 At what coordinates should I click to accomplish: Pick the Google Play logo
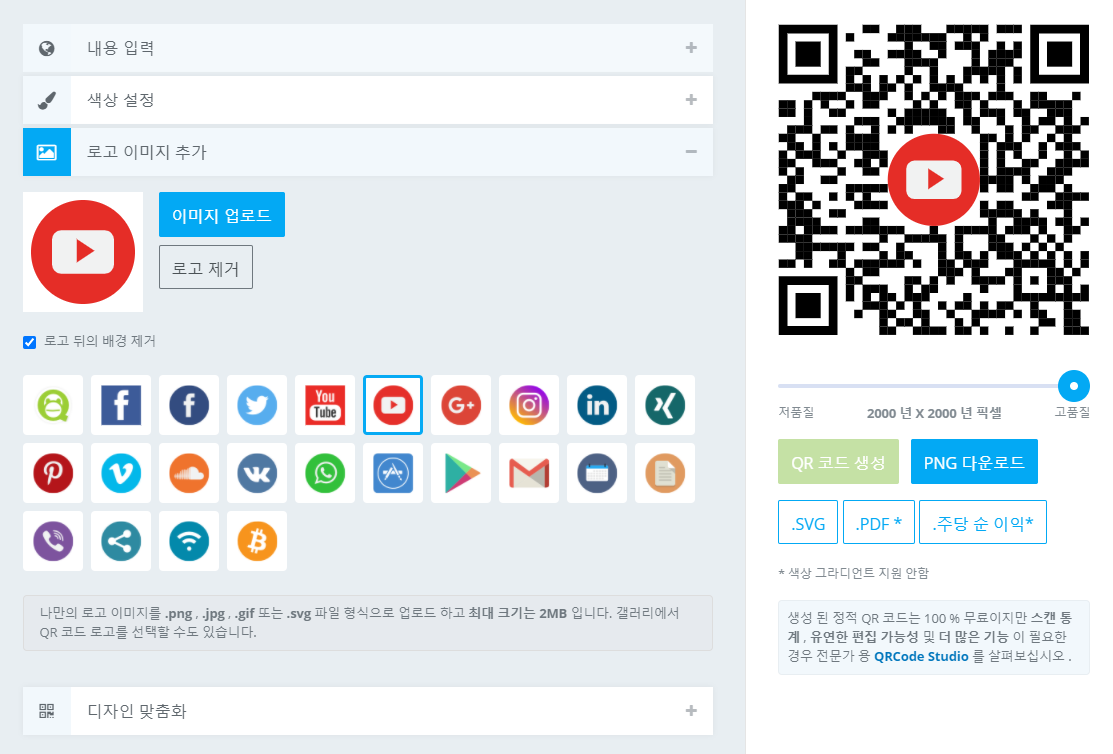[x=461, y=473]
